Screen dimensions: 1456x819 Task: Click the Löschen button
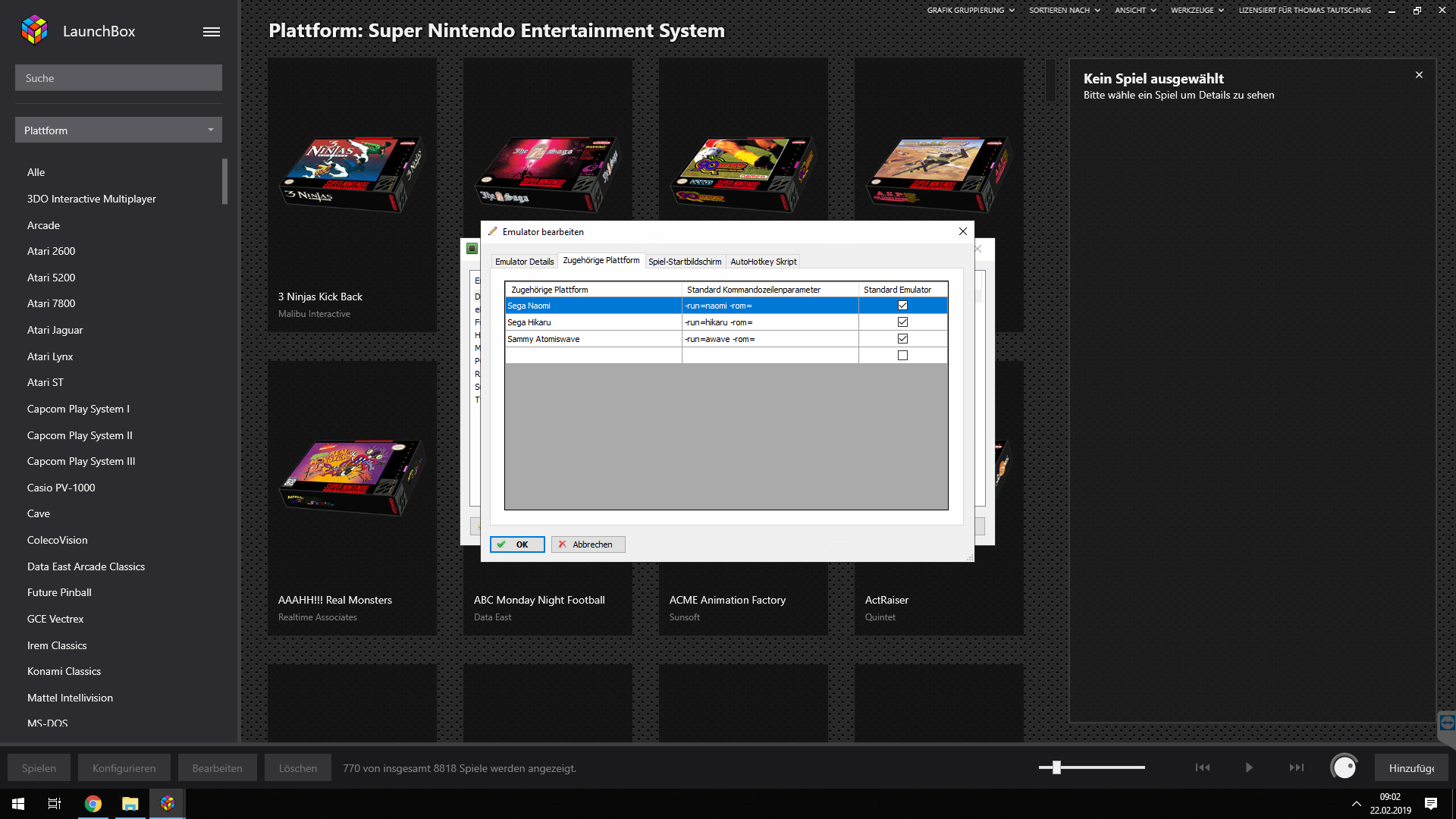pyautogui.click(x=298, y=768)
